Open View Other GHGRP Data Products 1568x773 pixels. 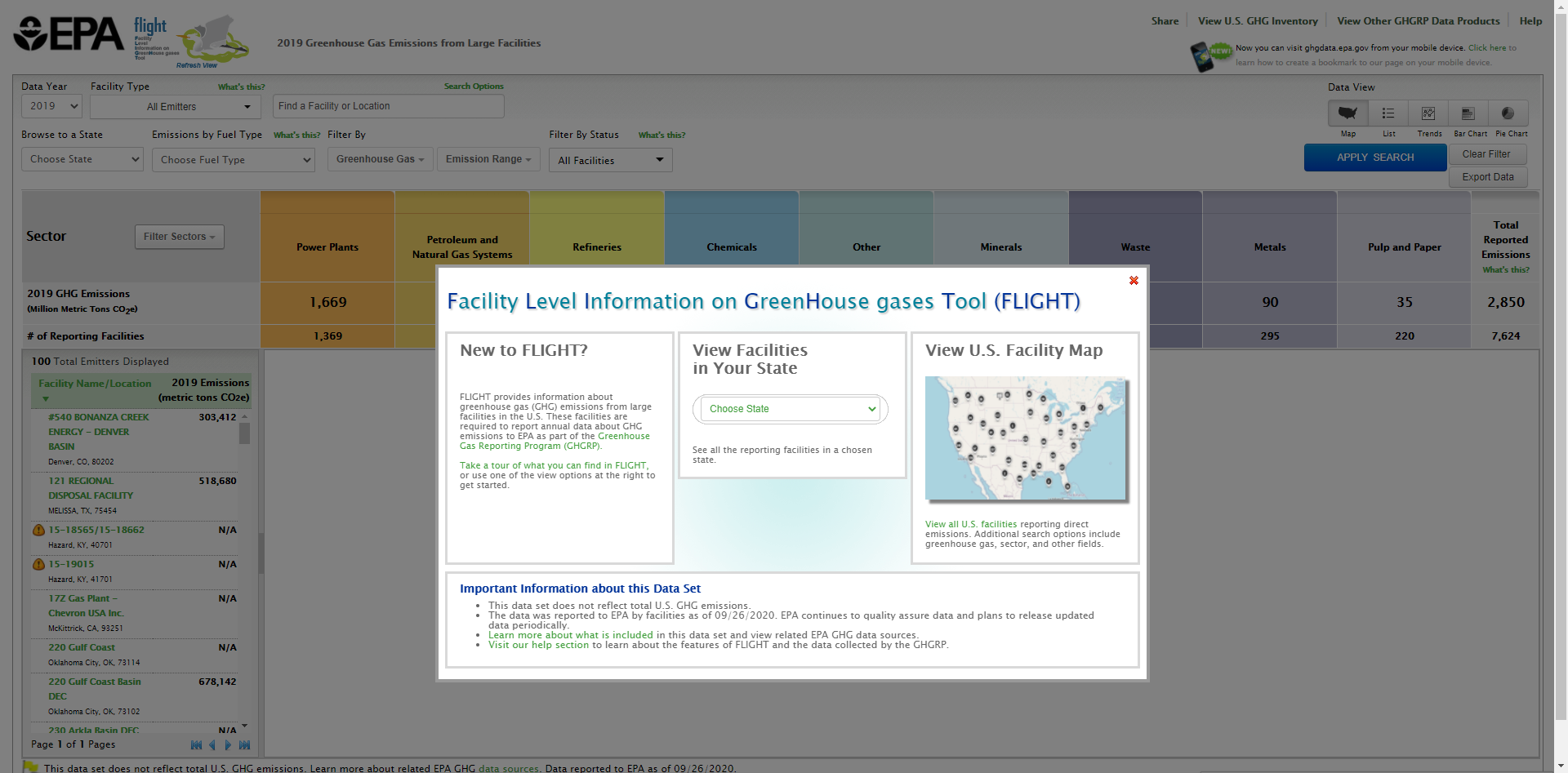(x=1419, y=21)
